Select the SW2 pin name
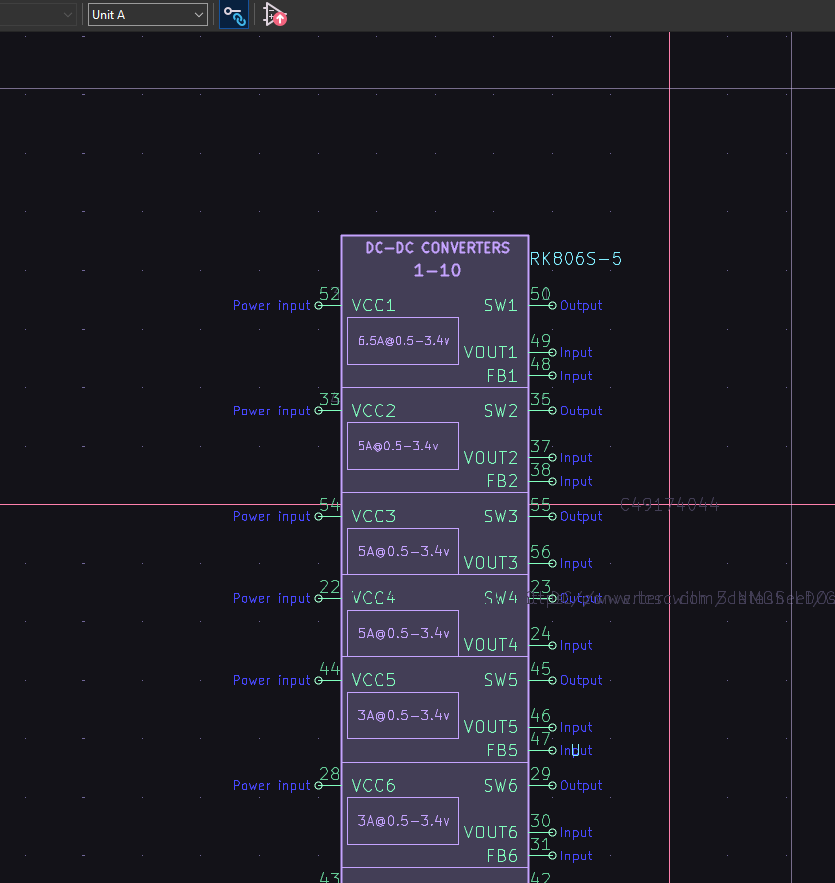The height and width of the screenshot is (883, 835). click(501, 411)
